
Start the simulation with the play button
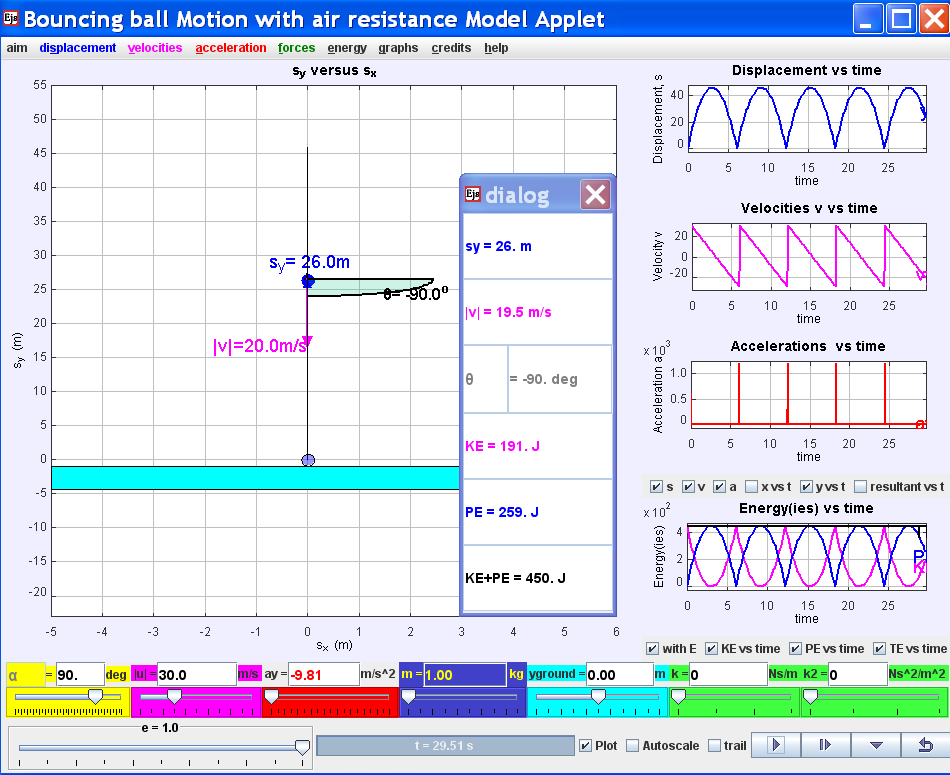(776, 745)
